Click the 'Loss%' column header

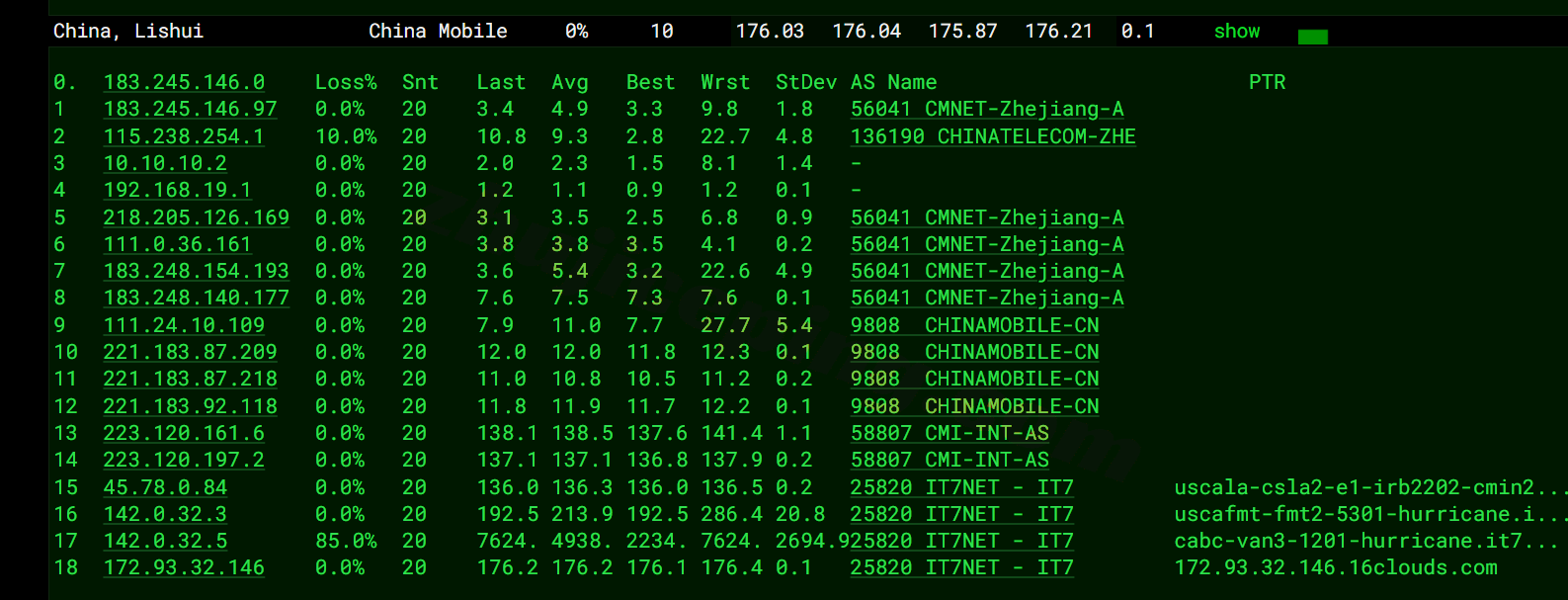pyautogui.click(x=346, y=83)
